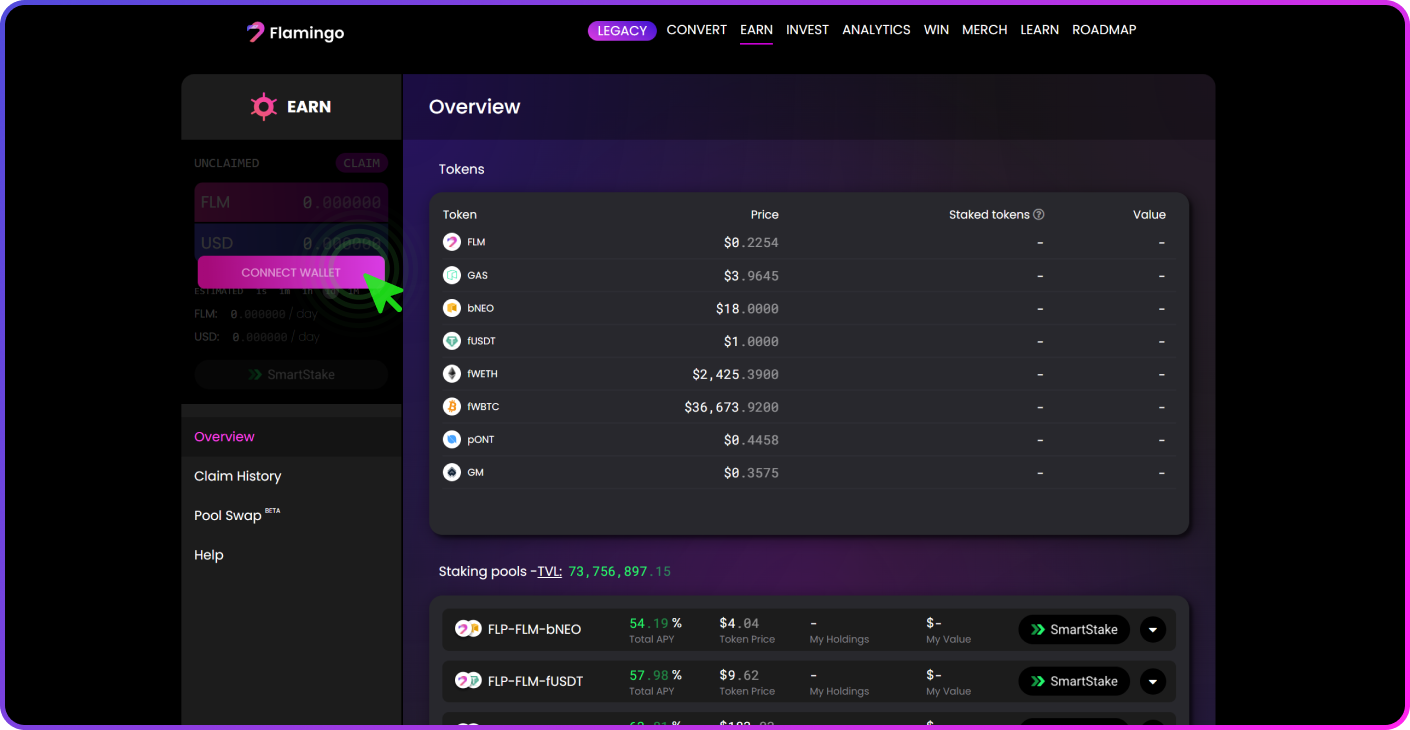The width and height of the screenshot is (1410, 730).
Task: Click SmartStake for FLP-FLM-fUSDT pool
Action: 1074,682
